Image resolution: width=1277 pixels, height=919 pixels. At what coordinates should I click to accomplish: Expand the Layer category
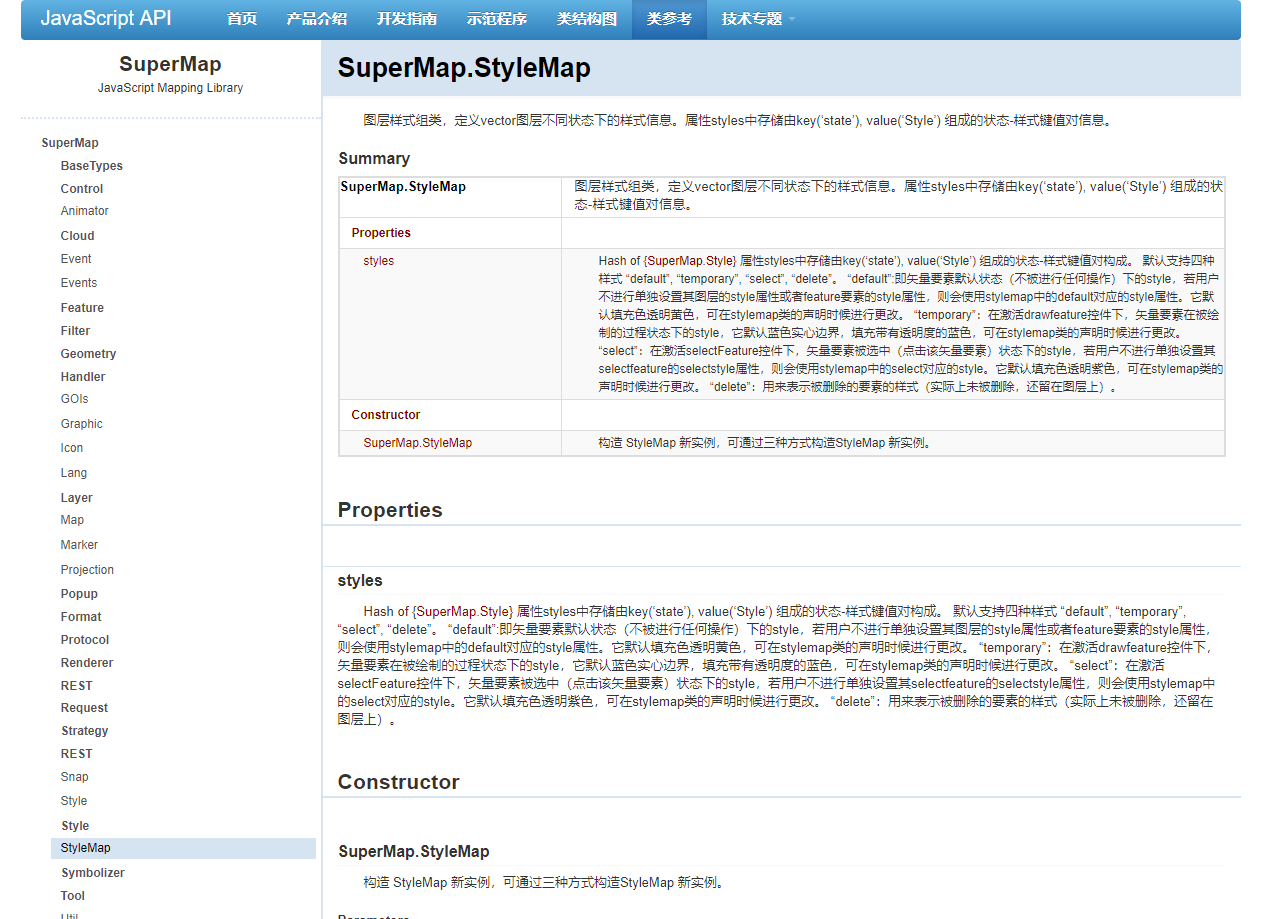(x=77, y=498)
